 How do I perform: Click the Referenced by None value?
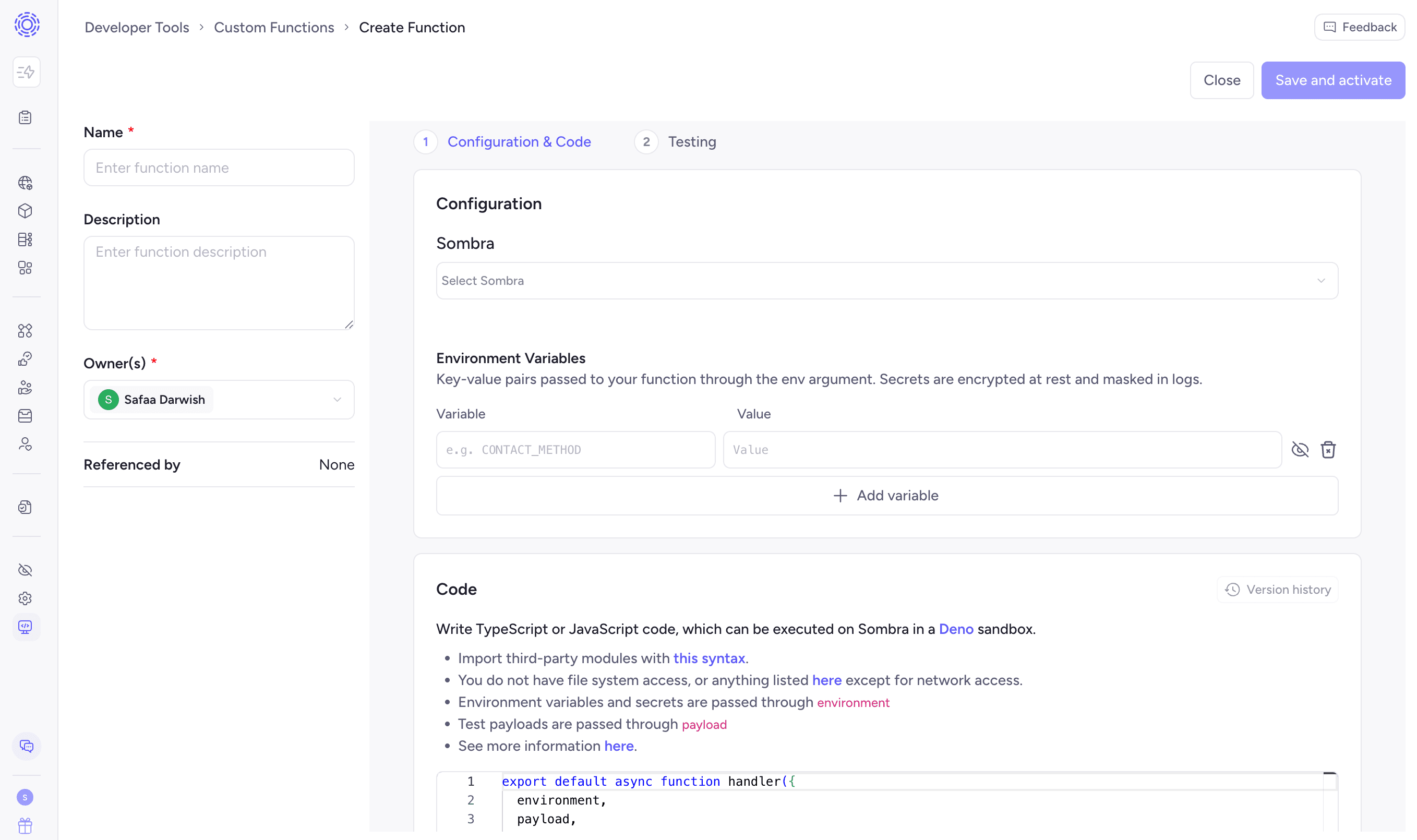click(x=337, y=464)
